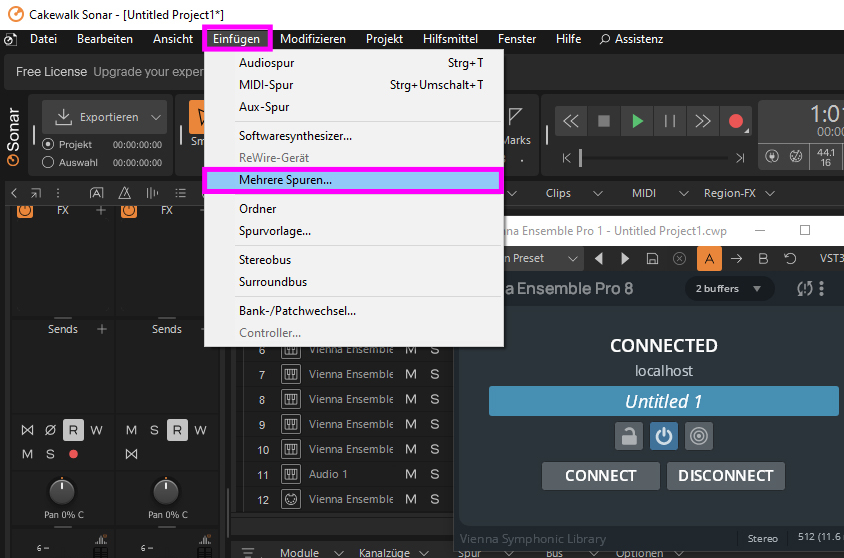The image size is (844, 558).
Task: Select the Projekt radio button
Action: tap(48, 144)
